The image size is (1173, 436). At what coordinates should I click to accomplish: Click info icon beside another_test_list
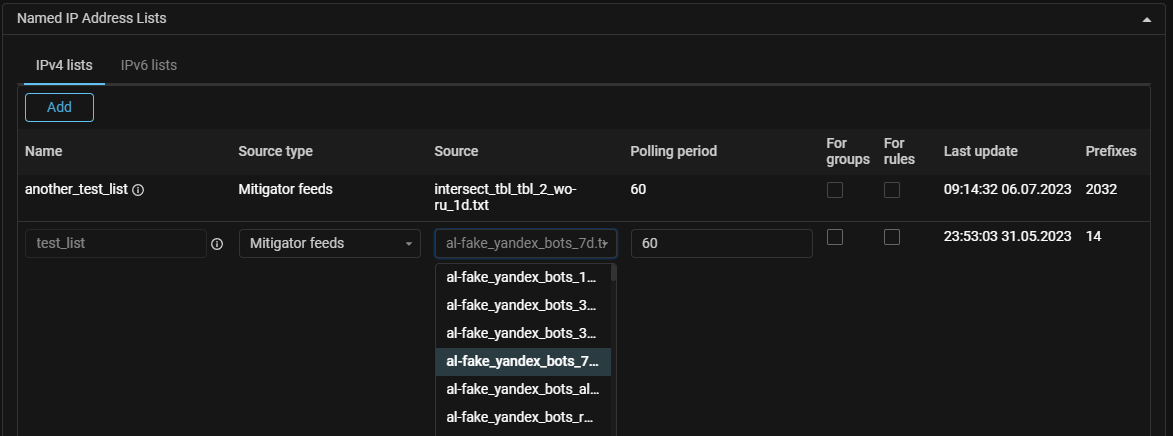(x=138, y=190)
